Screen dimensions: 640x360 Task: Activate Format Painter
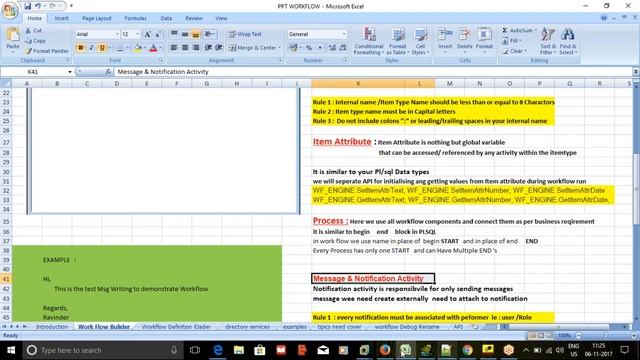tap(47, 51)
